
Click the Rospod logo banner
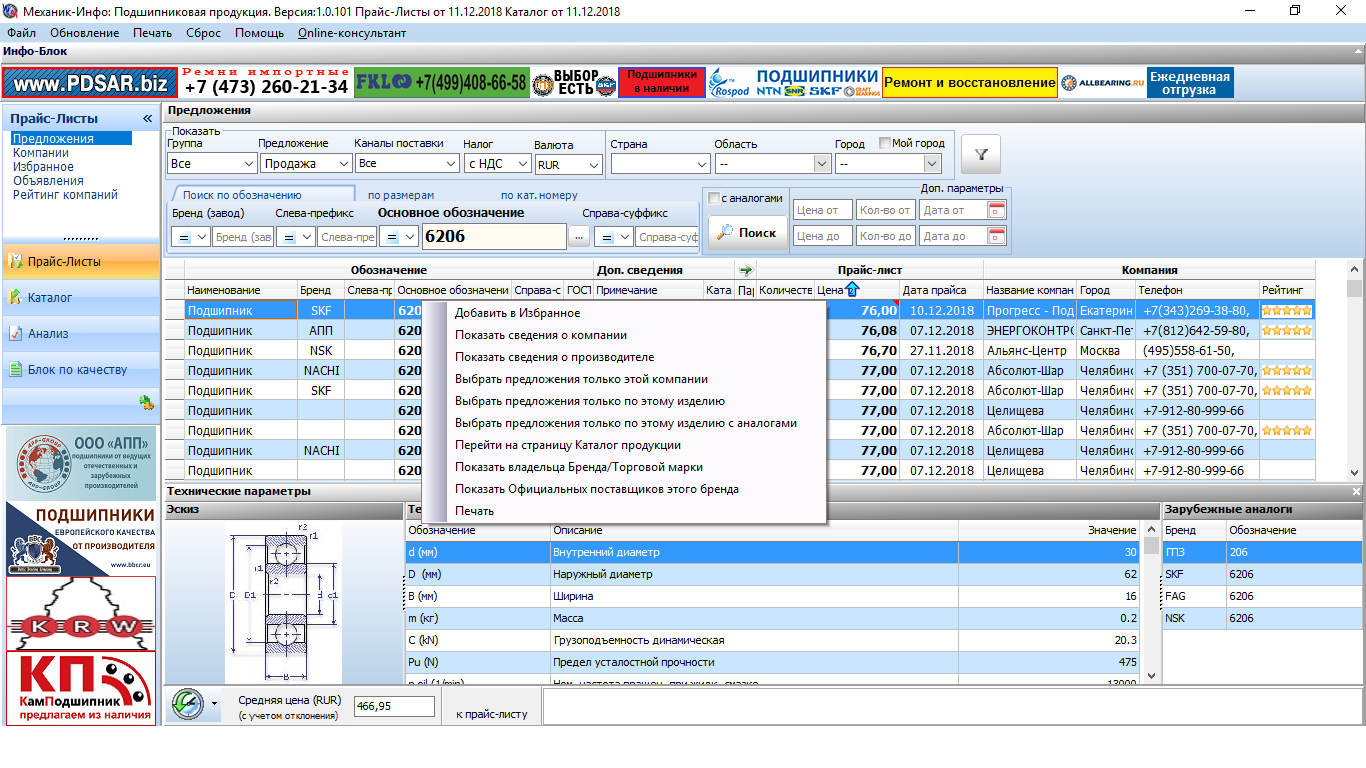click(729, 83)
